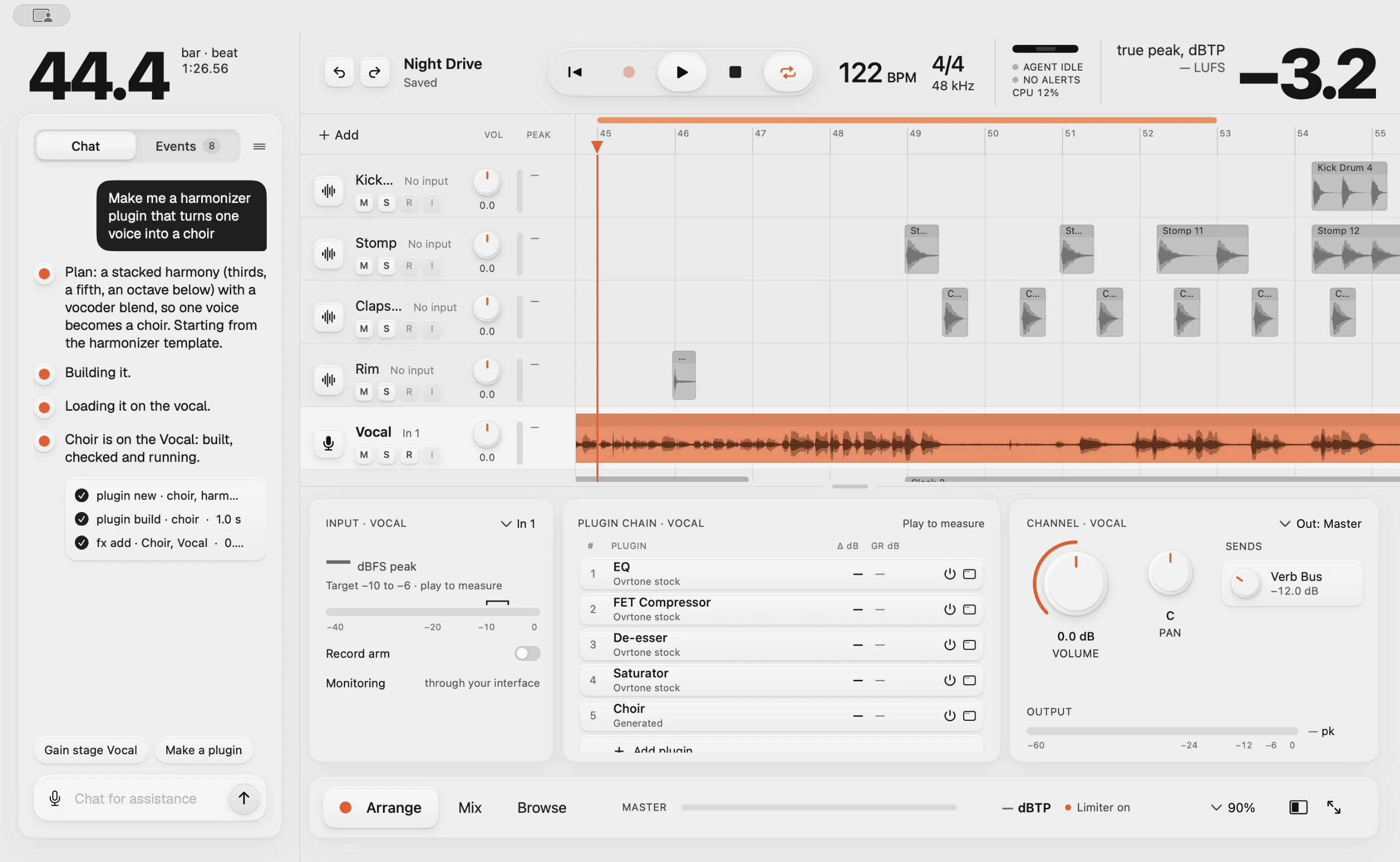
Task: Click the Stomp track waveform icon
Action: coord(328,254)
